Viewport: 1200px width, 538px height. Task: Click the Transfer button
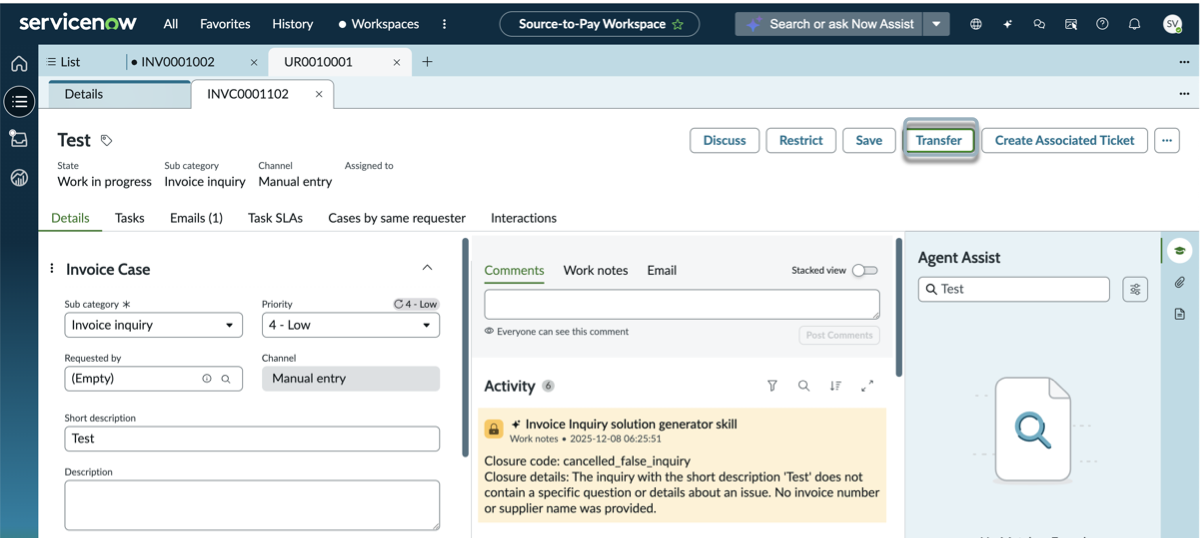pos(939,141)
